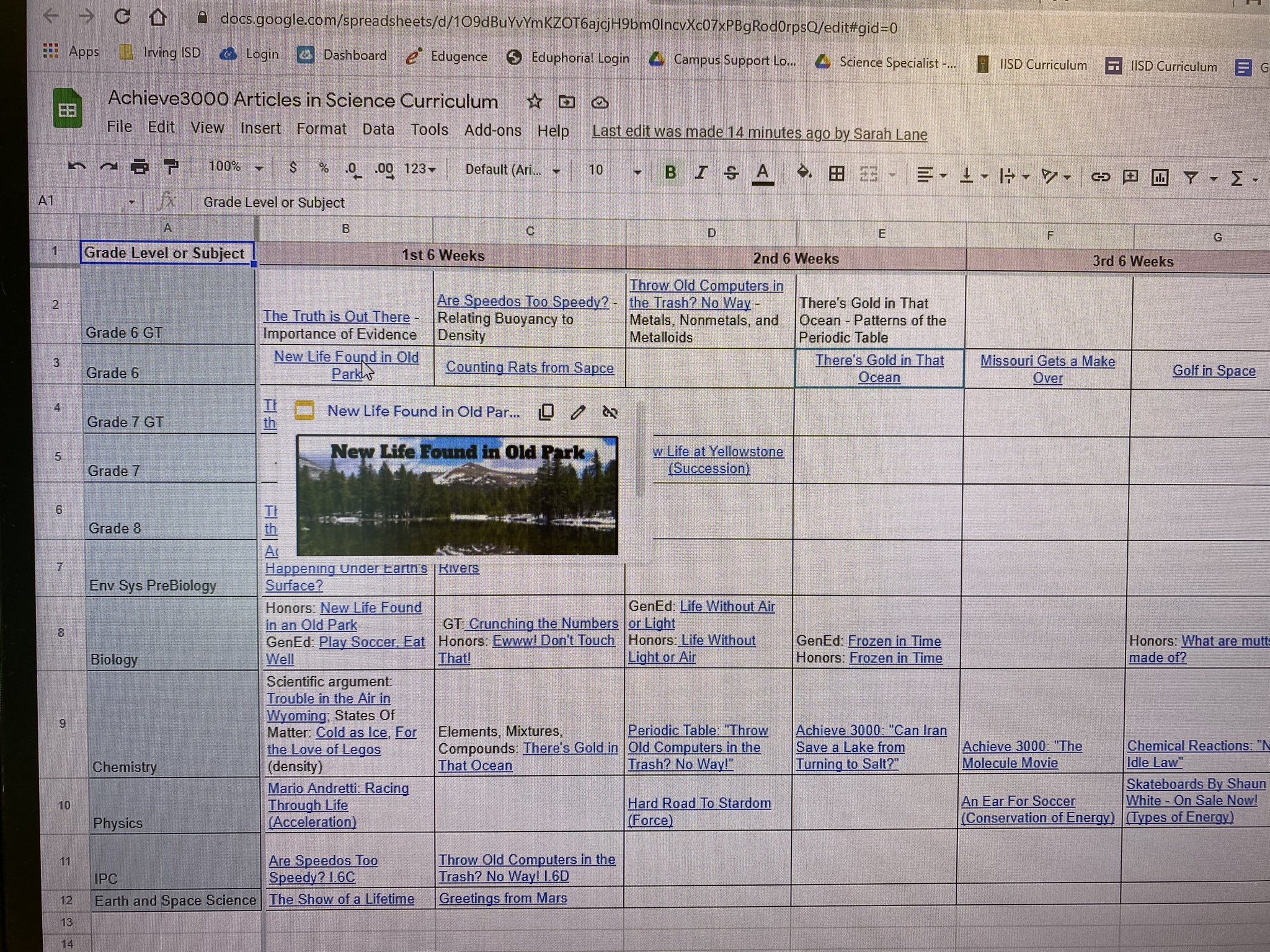Open the Add-ons menu
The height and width of the screenshot is (952, 1270).
pyautogui.click(x=492, y=130)
